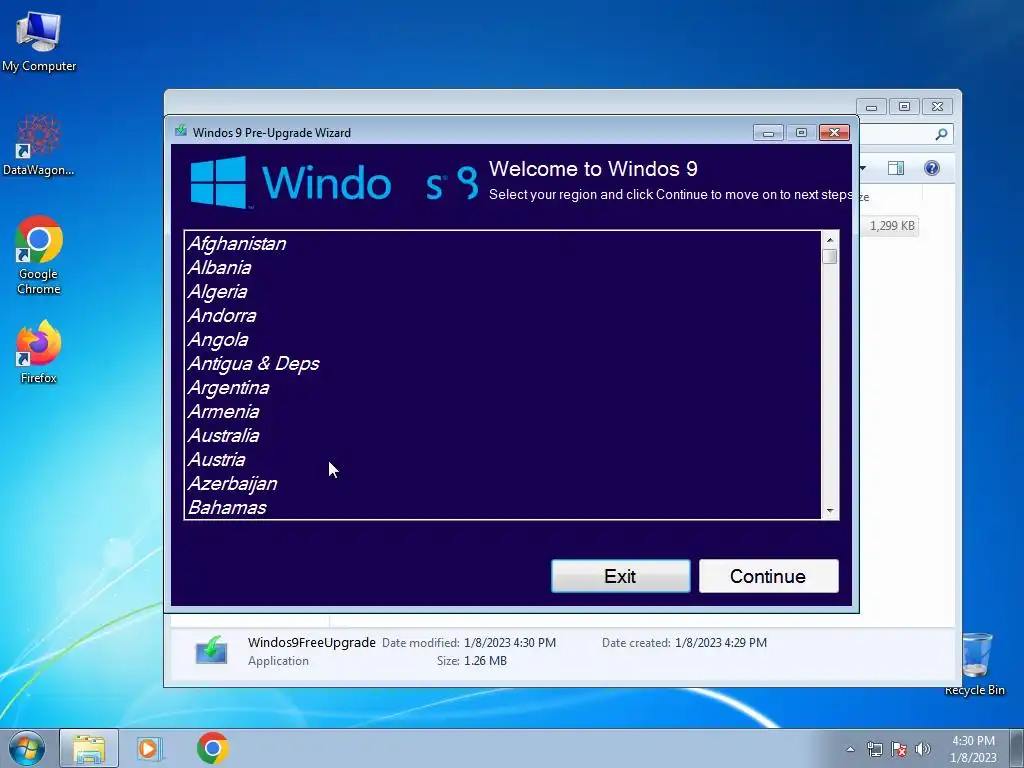Viewport: 1024px width, 768px height.
Task: Maximize the Windos 9 Pre-Upgrade Wizard
Action: 801,133
